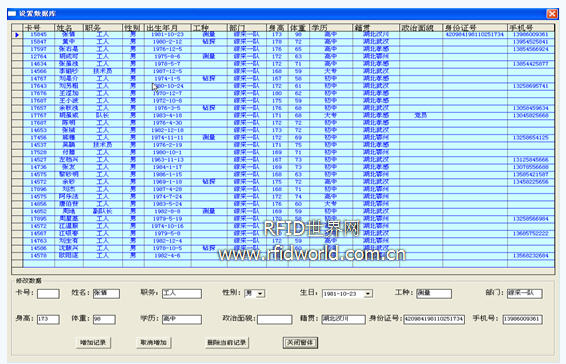Click the card number in the first row
This screenshot has width=566, height=364.
tap(39, 34)
